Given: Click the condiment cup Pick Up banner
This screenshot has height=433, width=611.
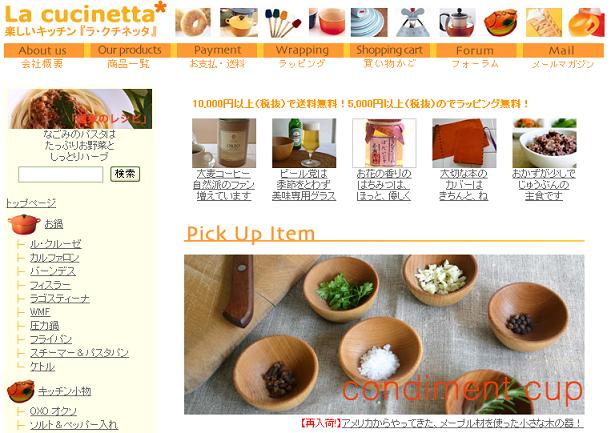Looking at the screenshot, I should pyautogui.click(x=384, y=334).
